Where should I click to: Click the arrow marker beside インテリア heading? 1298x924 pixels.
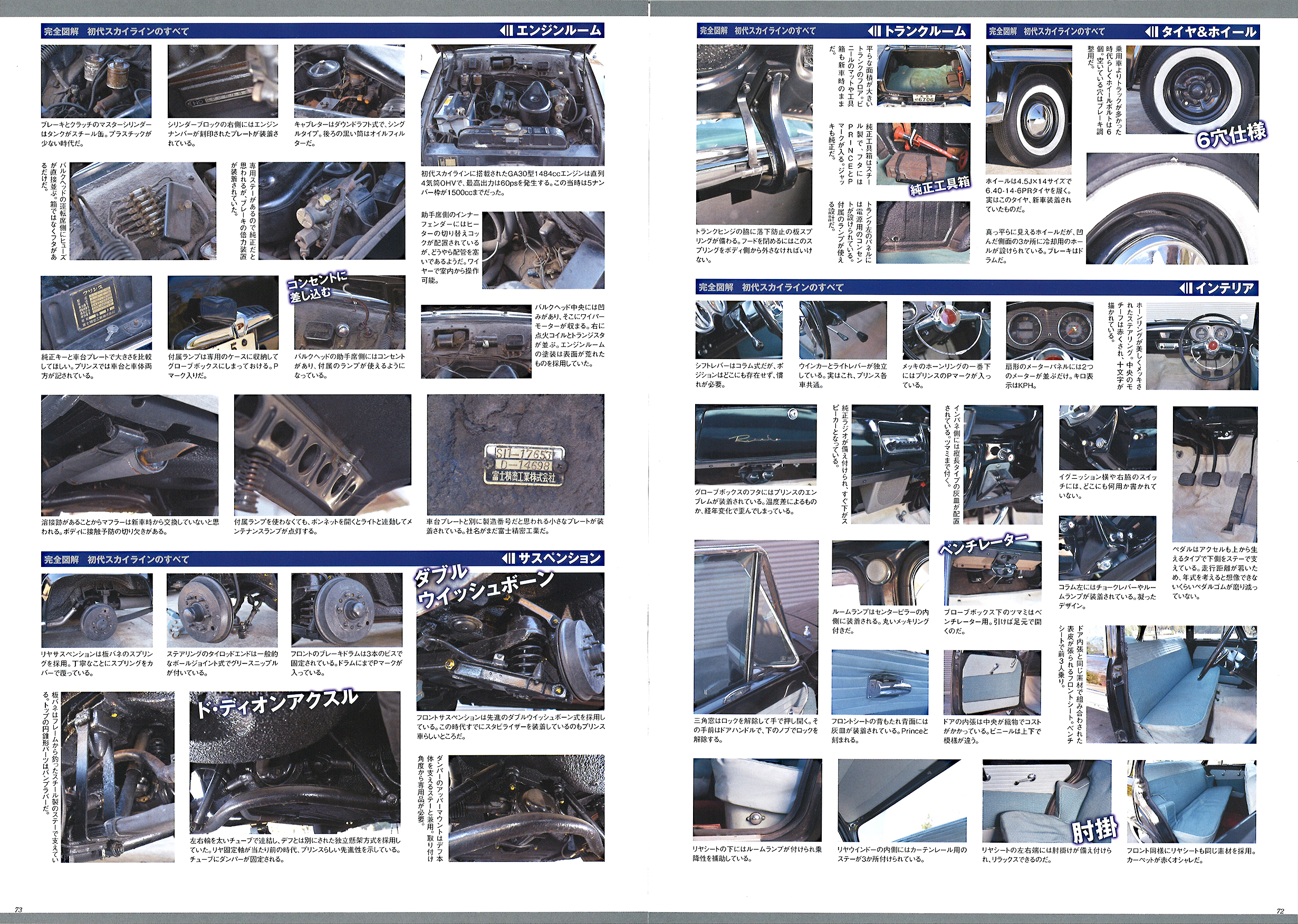(x=1186, y=288)
